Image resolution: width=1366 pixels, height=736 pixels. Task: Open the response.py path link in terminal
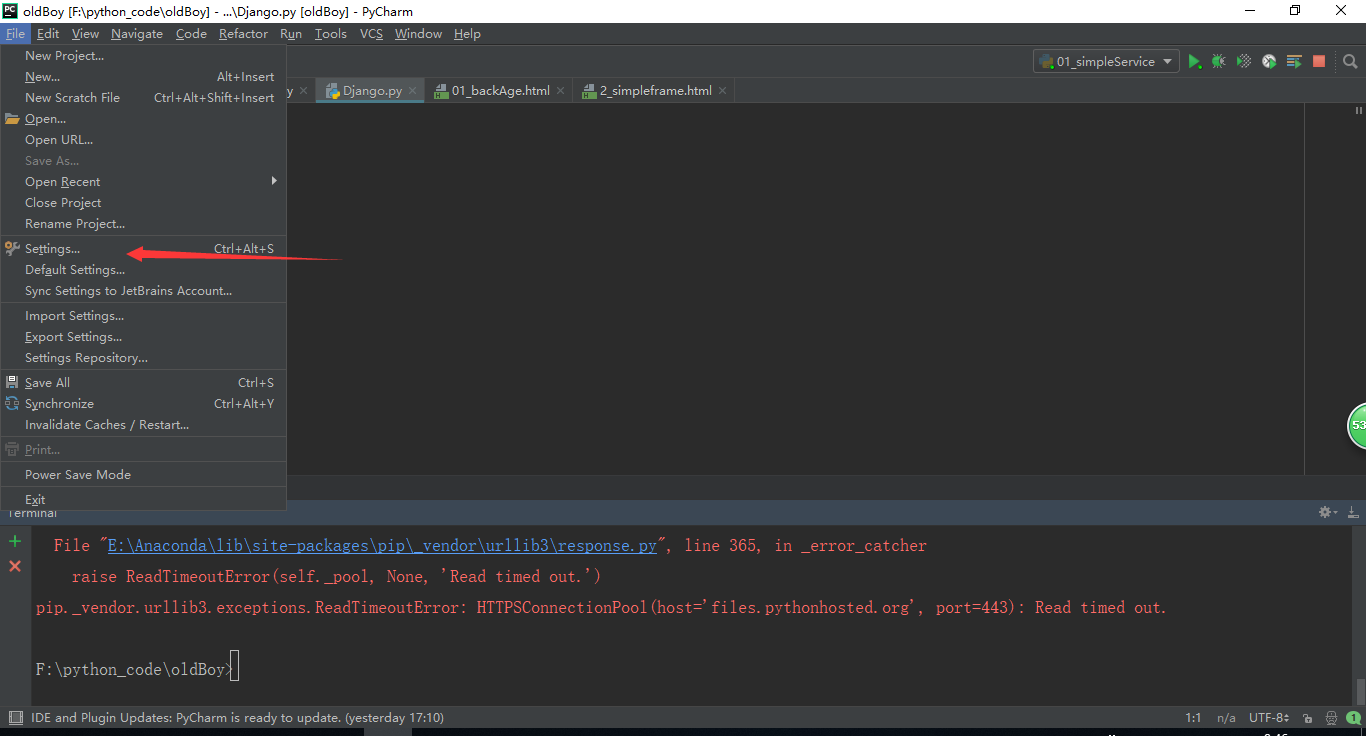[x=383, y=546]
